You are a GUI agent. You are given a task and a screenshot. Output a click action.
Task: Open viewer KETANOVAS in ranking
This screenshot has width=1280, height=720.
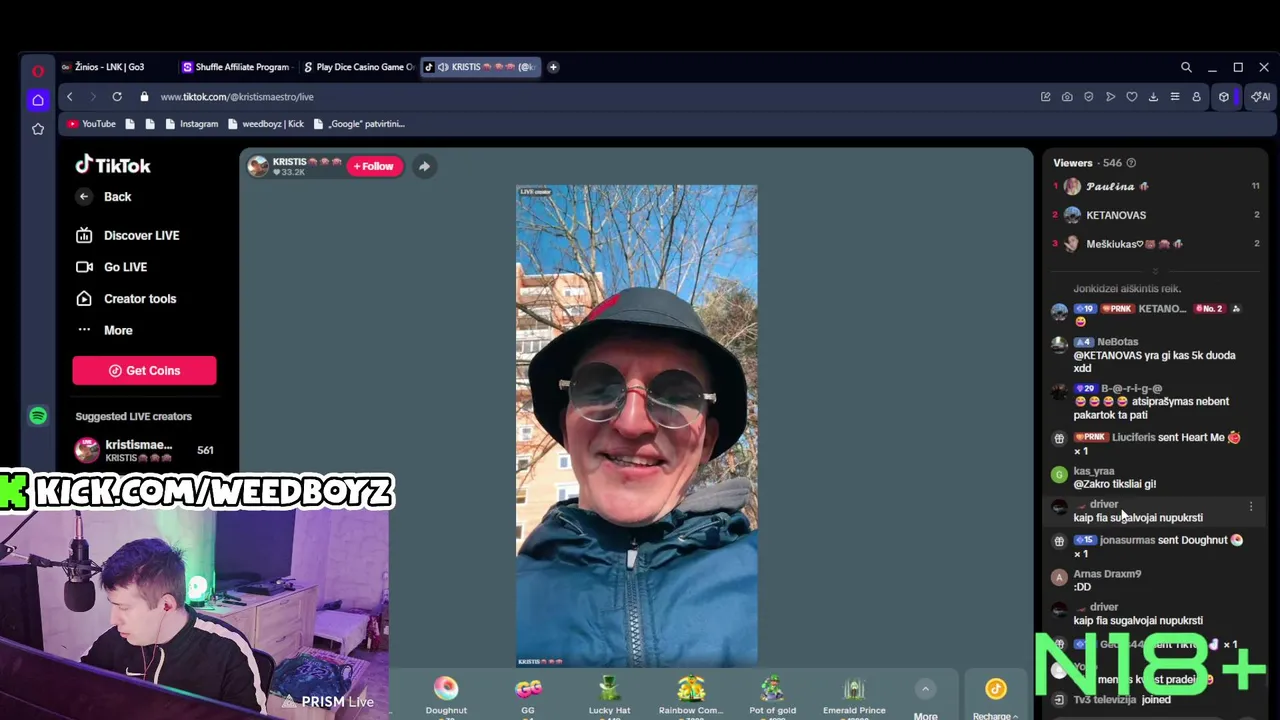(x=1155, y=215)
